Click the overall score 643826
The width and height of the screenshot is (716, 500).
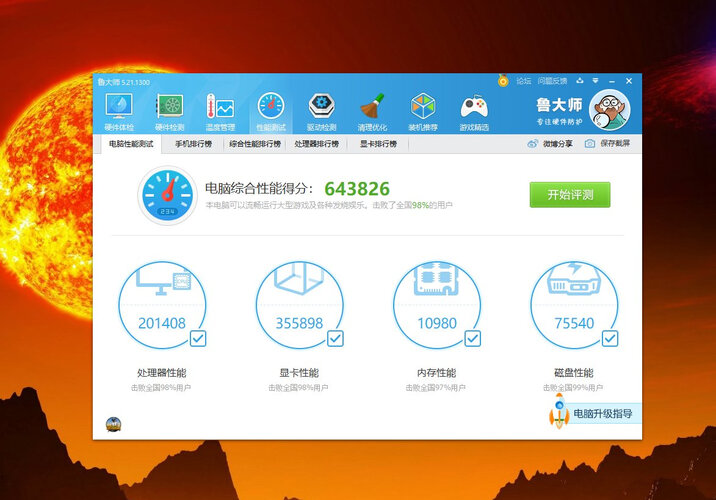357,189
